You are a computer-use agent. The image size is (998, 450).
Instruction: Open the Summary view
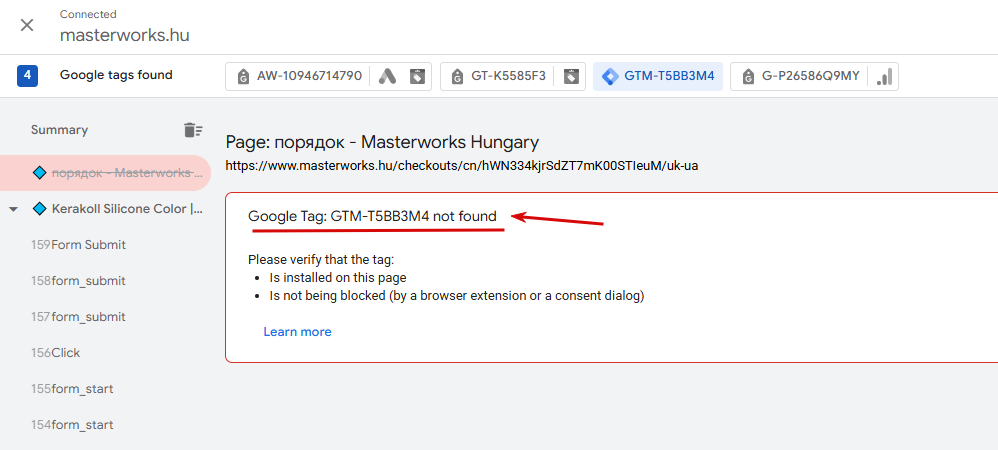coord(59,130)
